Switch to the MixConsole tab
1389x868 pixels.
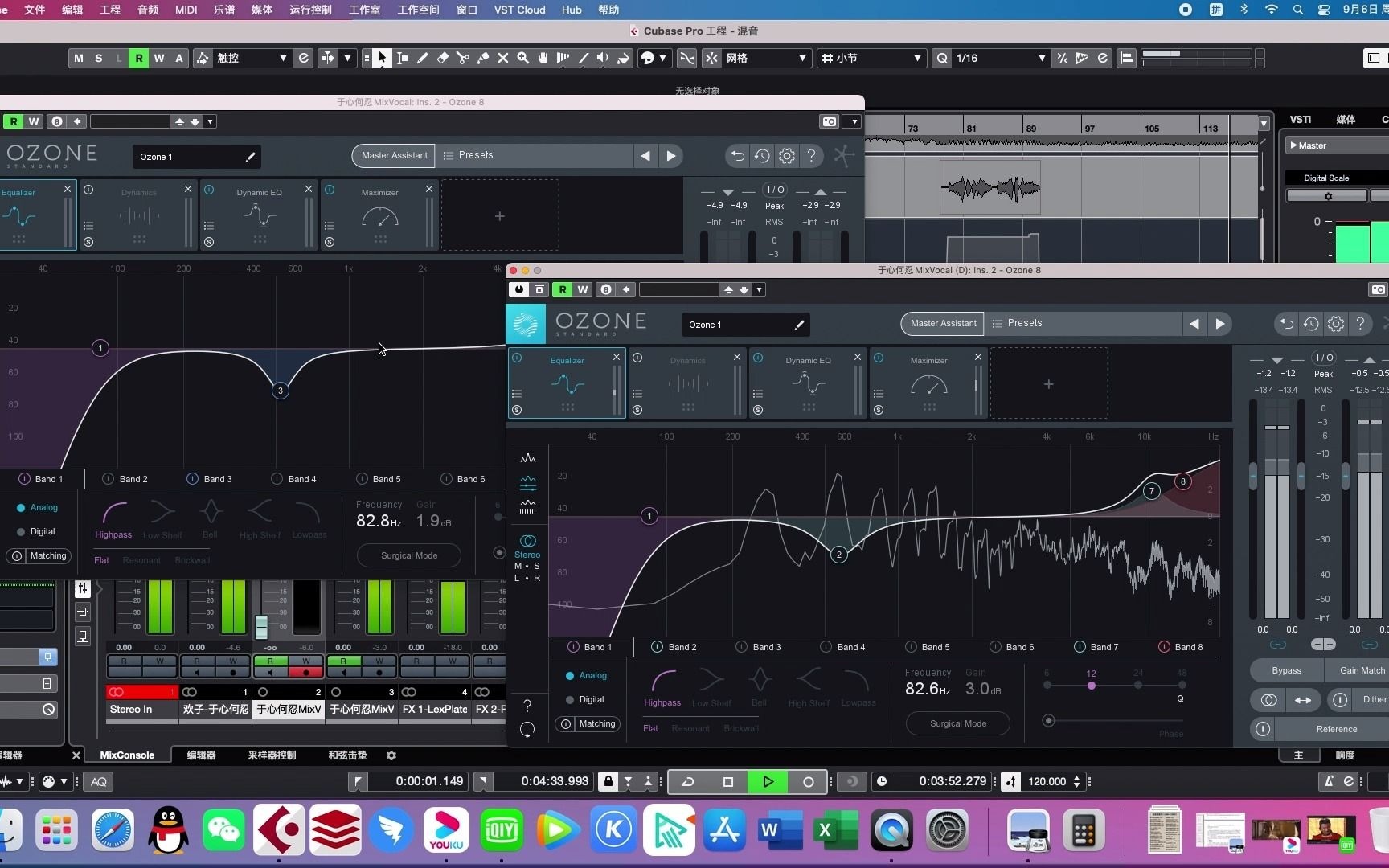pyautogui.click(x=127, y=755)
